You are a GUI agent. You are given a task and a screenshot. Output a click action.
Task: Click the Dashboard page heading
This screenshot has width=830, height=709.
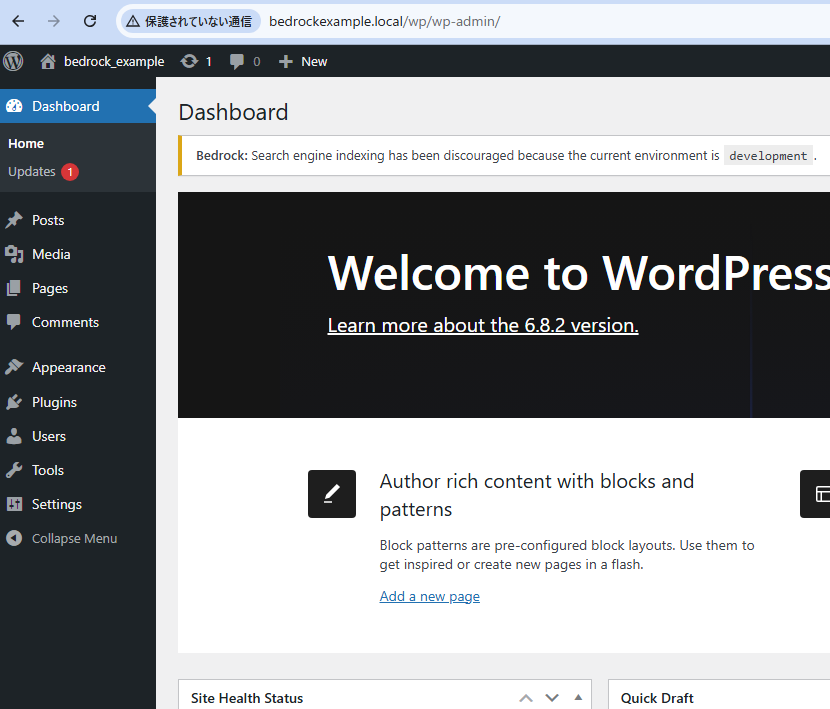click(233, 112)
